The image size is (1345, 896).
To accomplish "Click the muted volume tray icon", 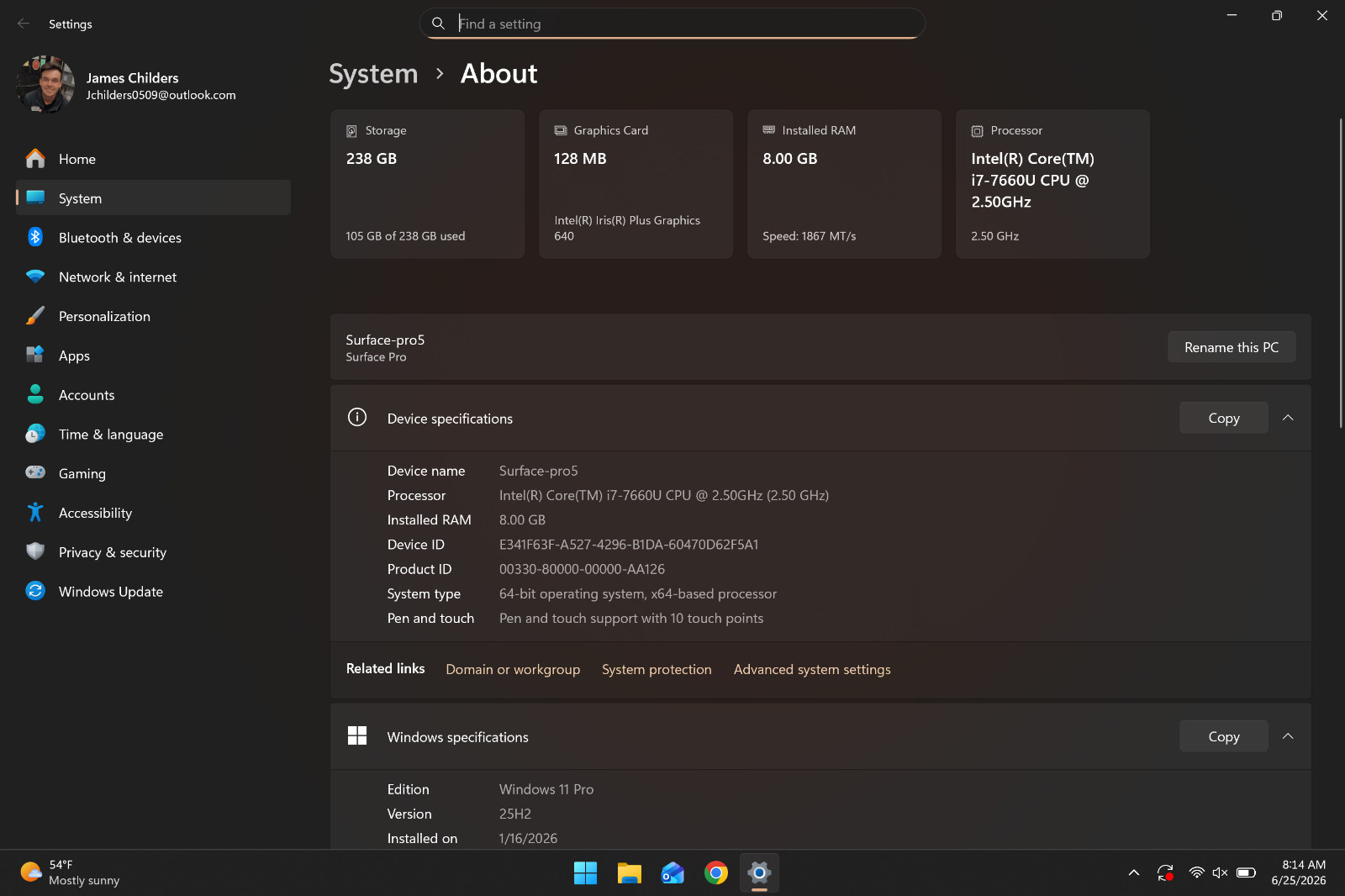I will (x=1221, y=873).
